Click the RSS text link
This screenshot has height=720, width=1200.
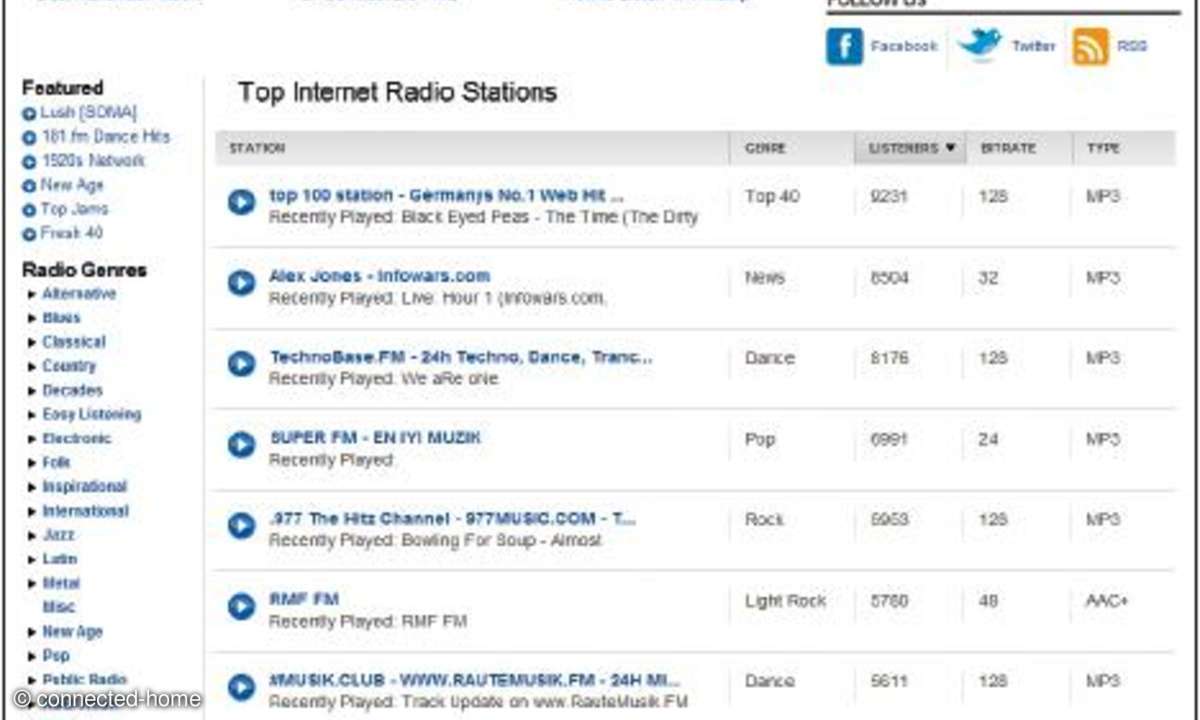tap(1132, 47)
